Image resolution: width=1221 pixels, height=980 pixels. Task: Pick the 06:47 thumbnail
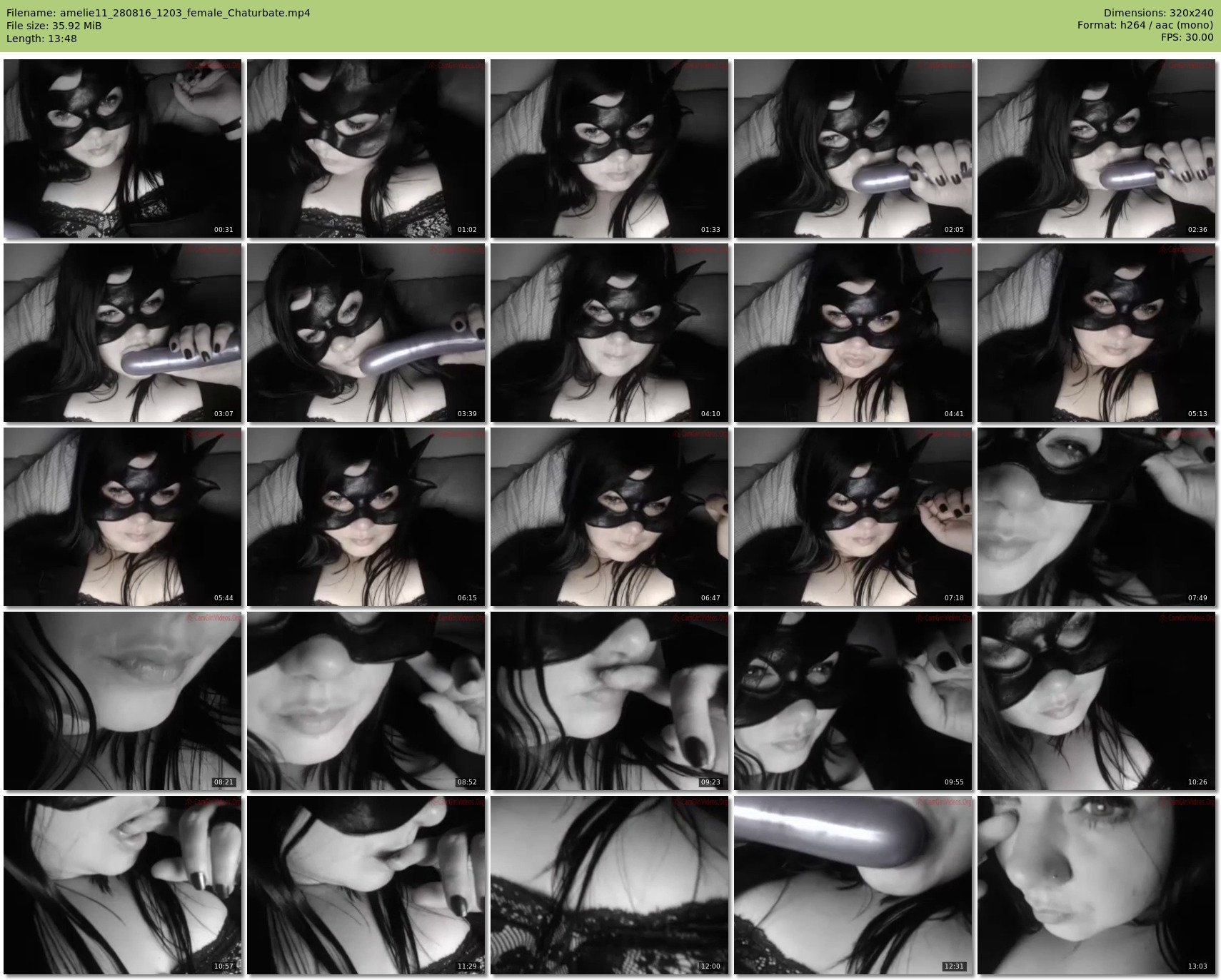coord(609,517)
